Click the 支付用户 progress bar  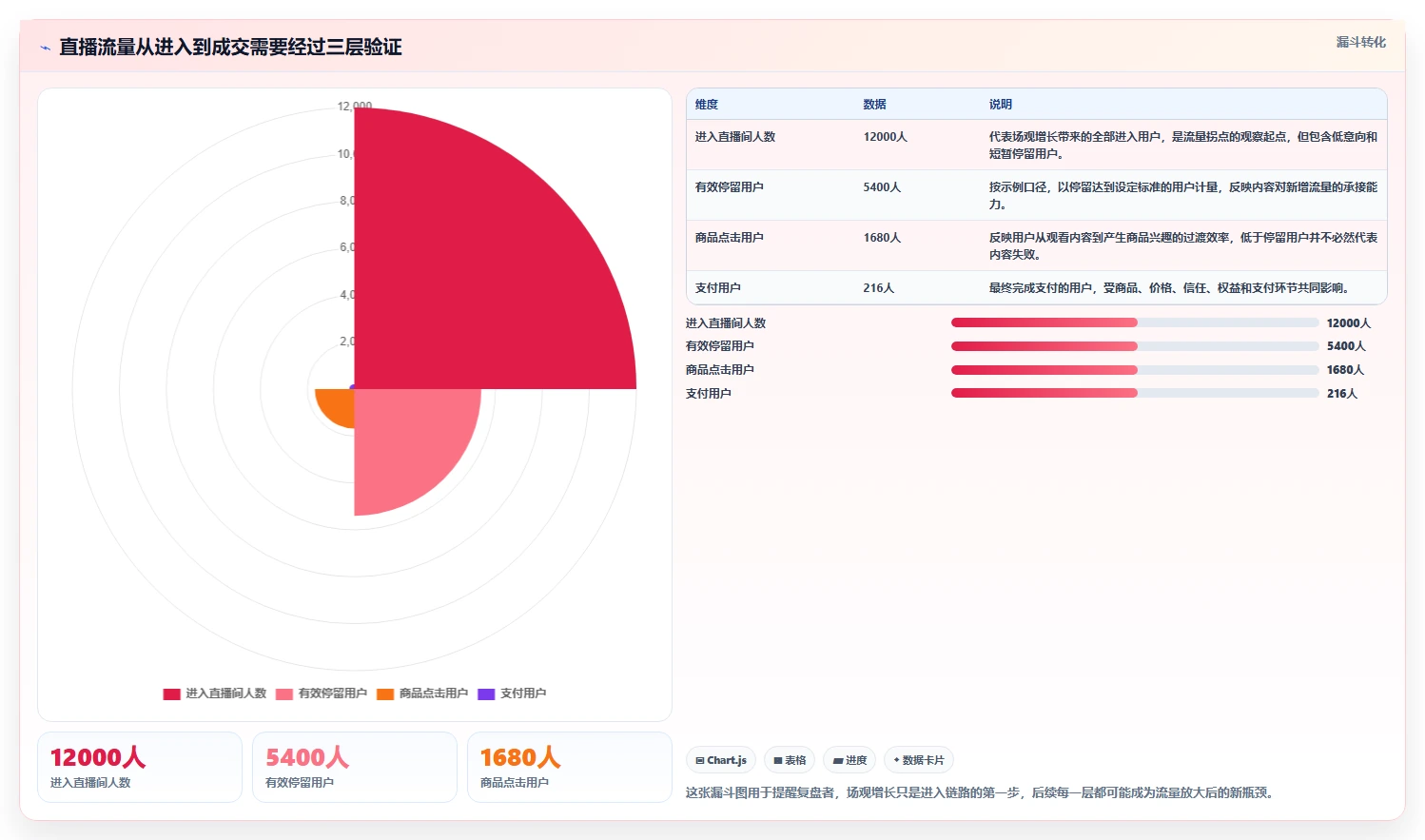tap(1135, 393)
